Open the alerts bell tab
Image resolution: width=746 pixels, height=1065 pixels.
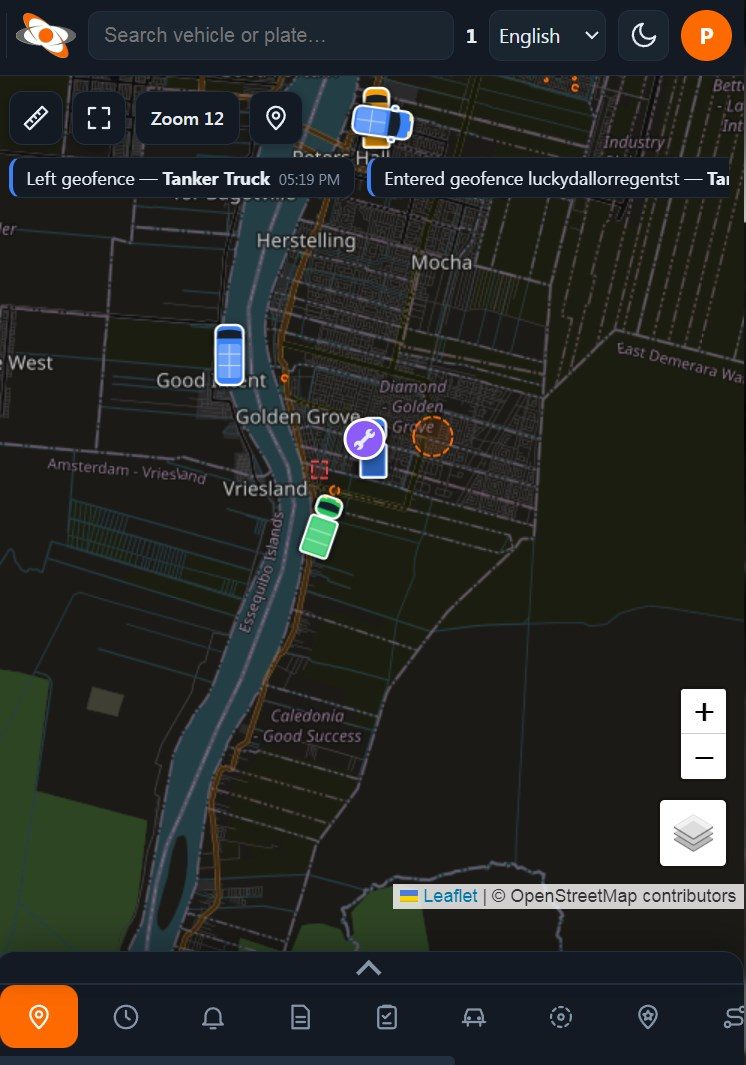tap(213, 1017)
